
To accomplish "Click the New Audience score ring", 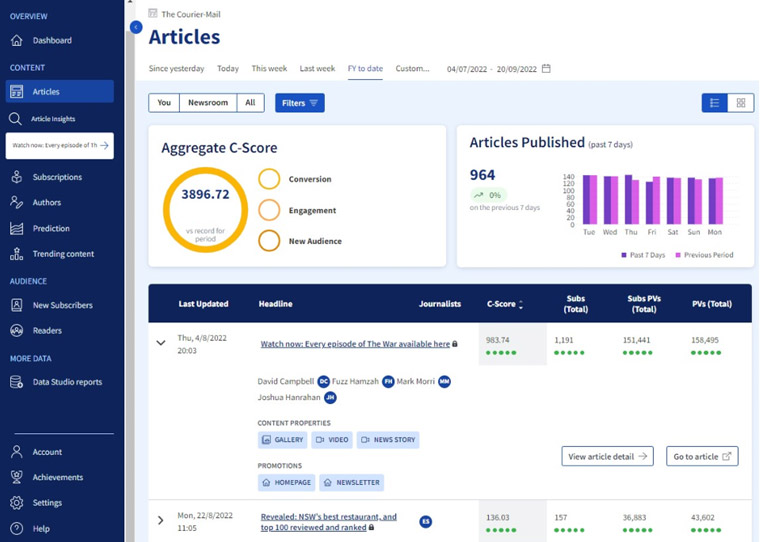I will pyautogui.click(x=269, y=241).
